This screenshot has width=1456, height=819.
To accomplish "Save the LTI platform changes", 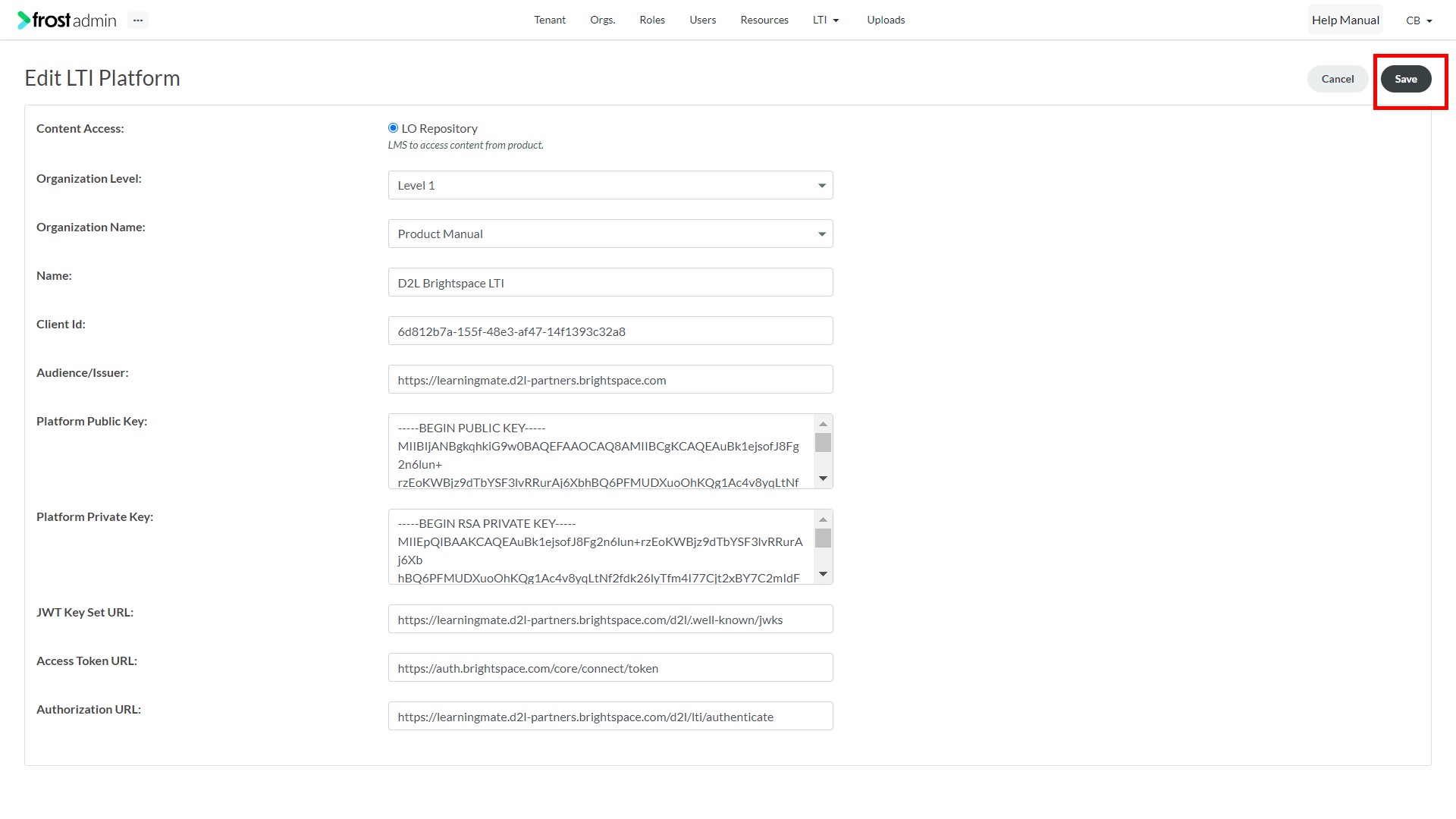I will (1405, 79).
